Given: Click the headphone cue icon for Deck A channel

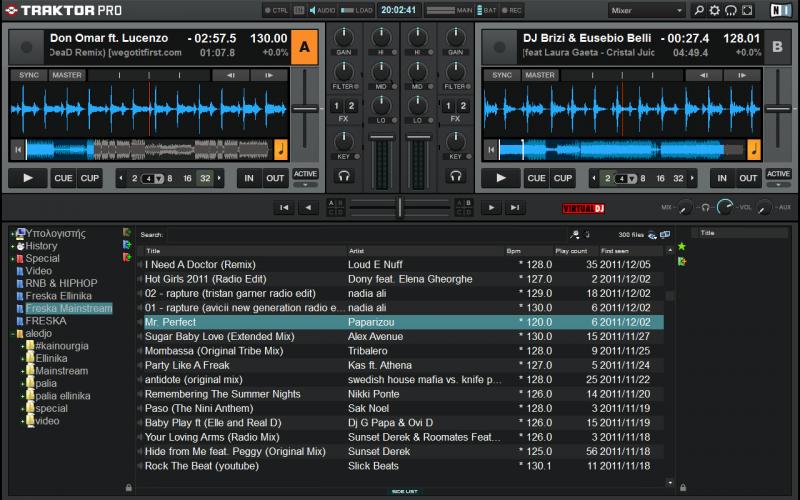Looking at the screenshot, I should click(x=344, y=176).
